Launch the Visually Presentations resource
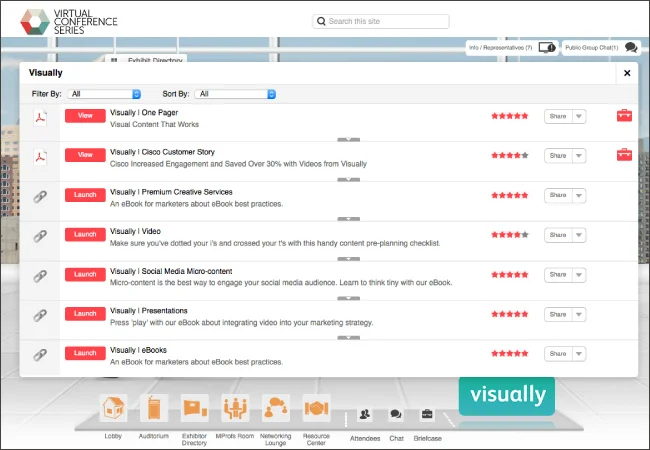Screen dimensions: 650x450 85,314
